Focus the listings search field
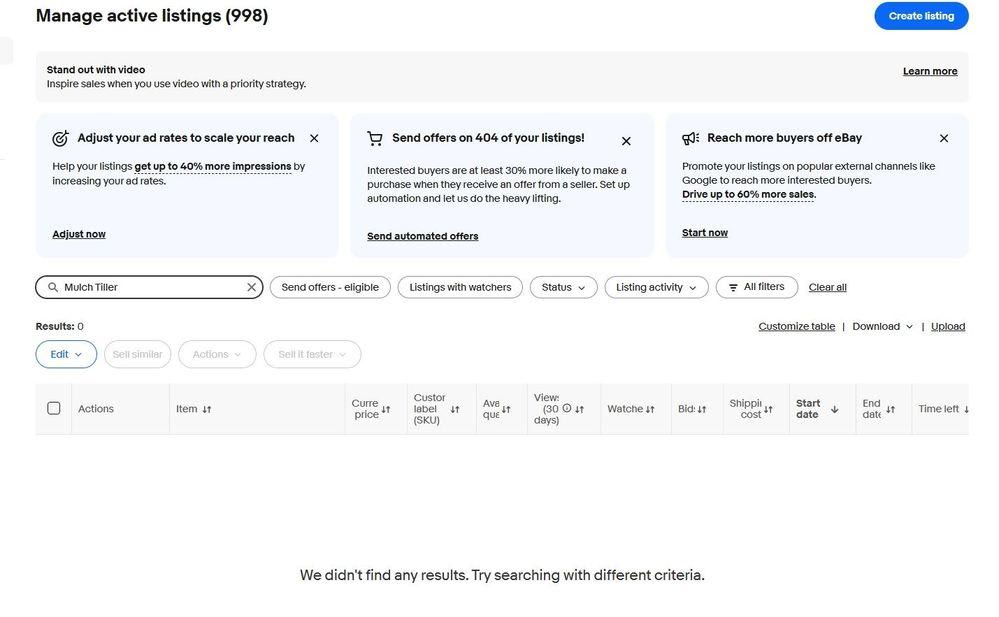Image resolution: width=999 pixels, height=617 pixels. click(x=149, y=287)
